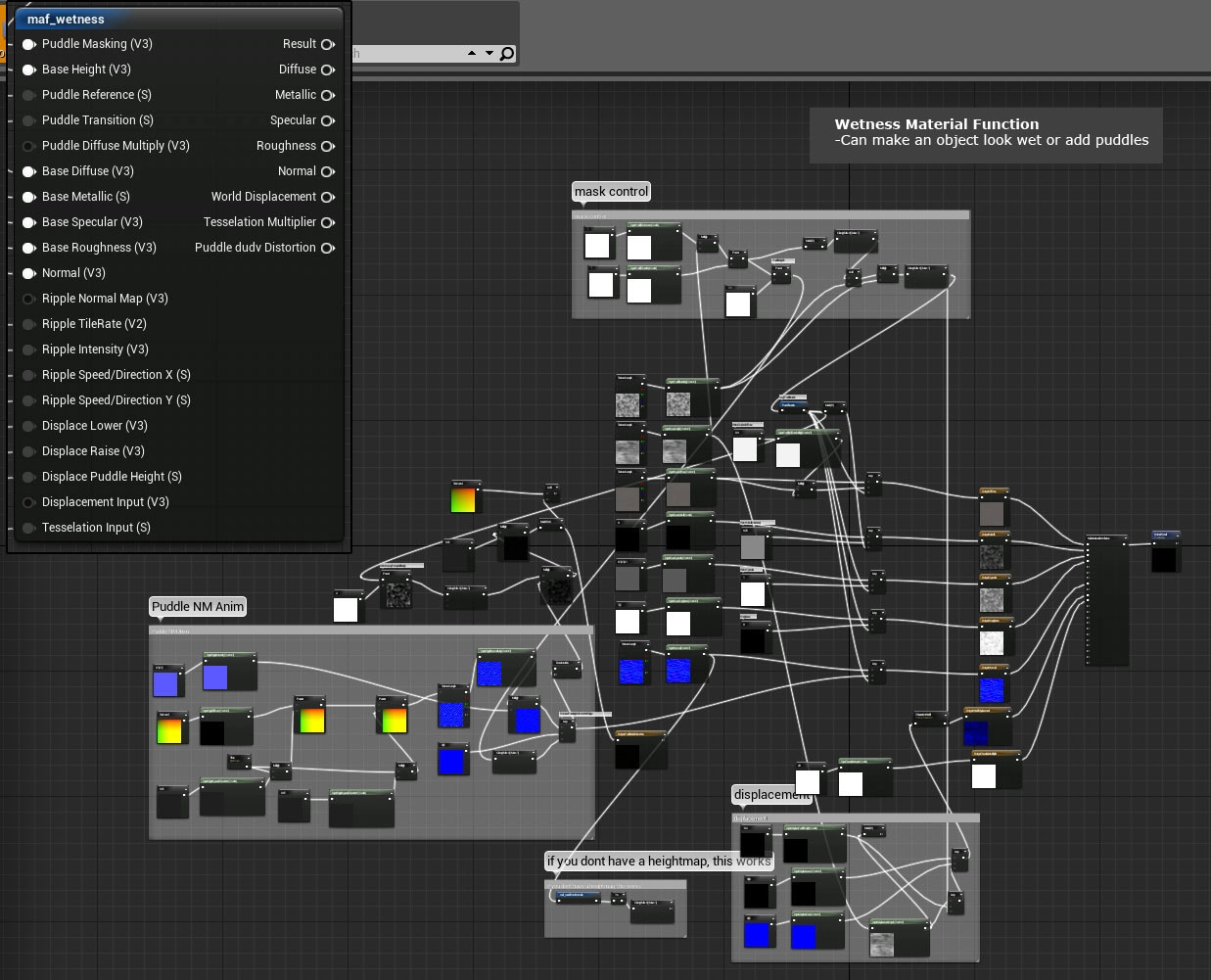Click the magnifier search icon
The image size is (1211, 980).
[507, 54]
